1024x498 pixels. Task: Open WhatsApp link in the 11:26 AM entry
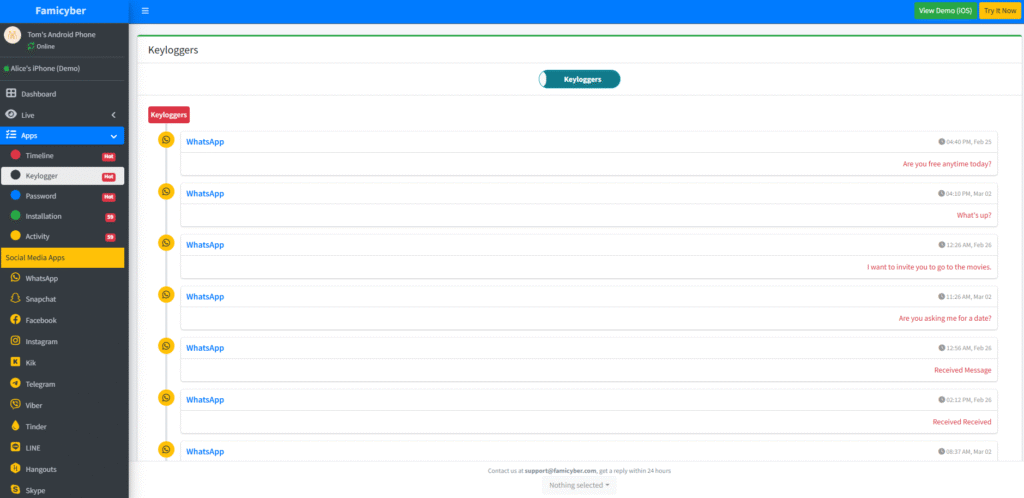205,296
